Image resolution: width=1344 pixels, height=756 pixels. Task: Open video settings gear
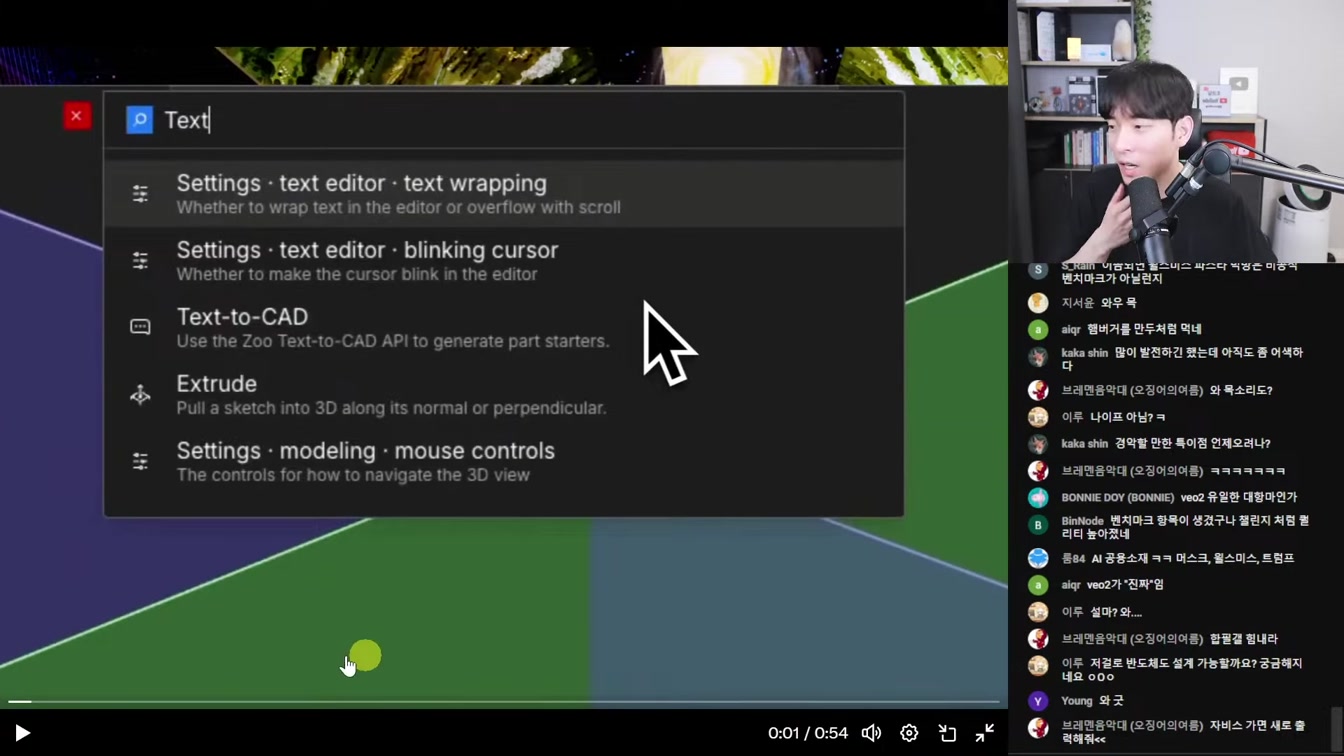point(909,733)
